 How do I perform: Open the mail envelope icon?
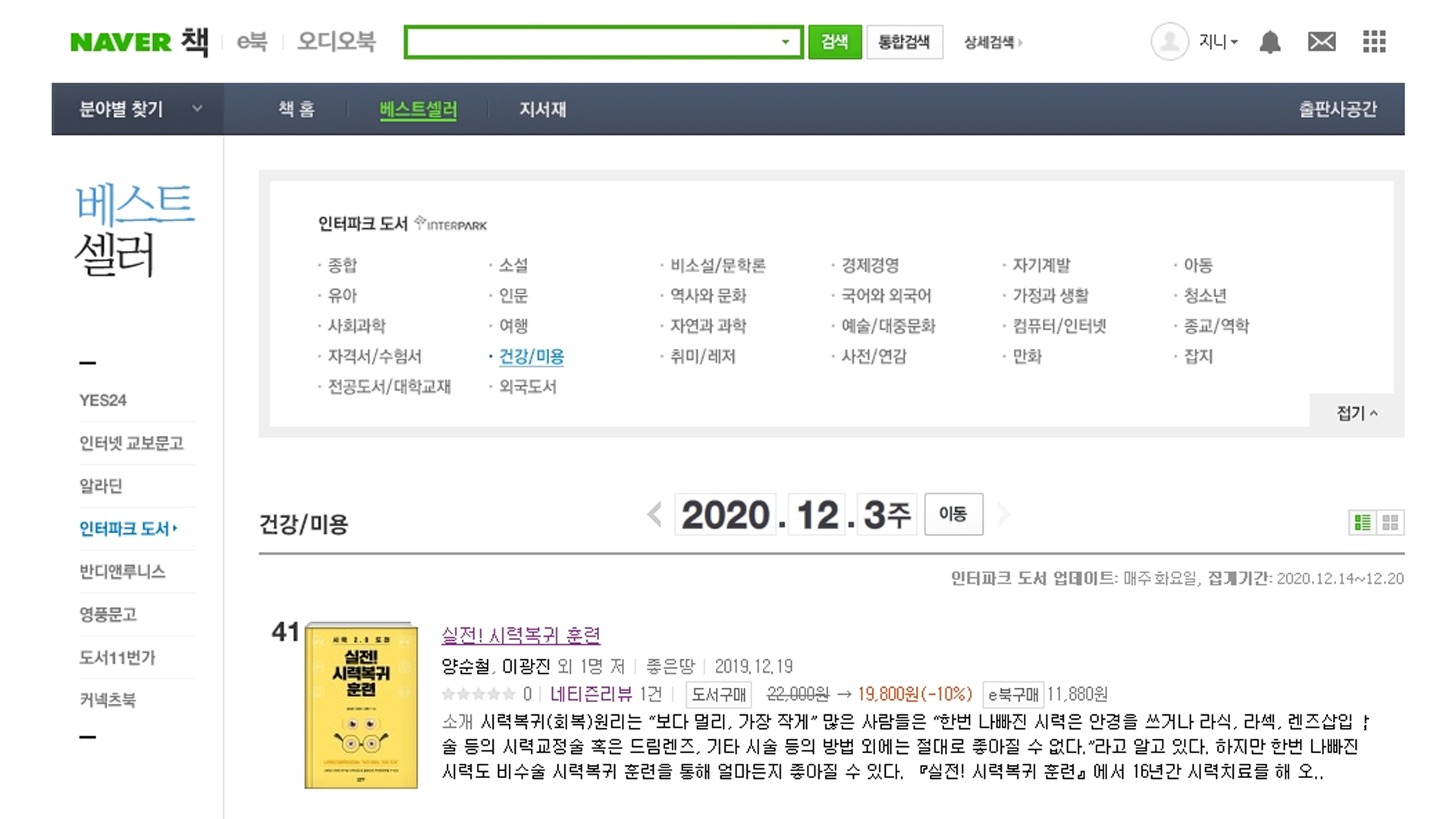click(1322, 42)
